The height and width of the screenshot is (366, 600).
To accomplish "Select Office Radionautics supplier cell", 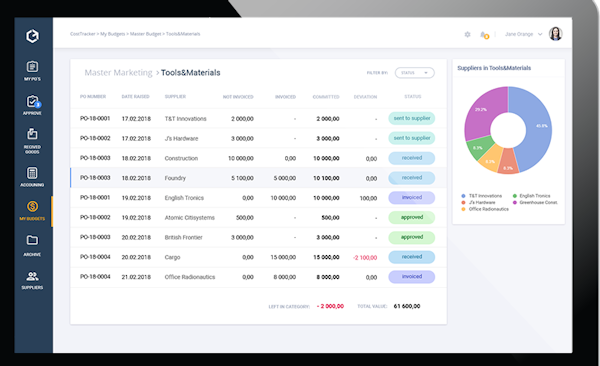I will tap(190, 277).
